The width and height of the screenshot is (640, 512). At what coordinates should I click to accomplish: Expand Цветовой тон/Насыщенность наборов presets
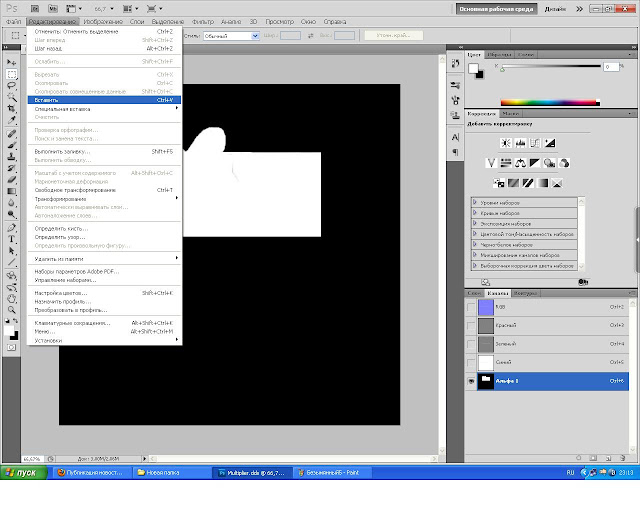pyautogui.click(x=475, y=234)
